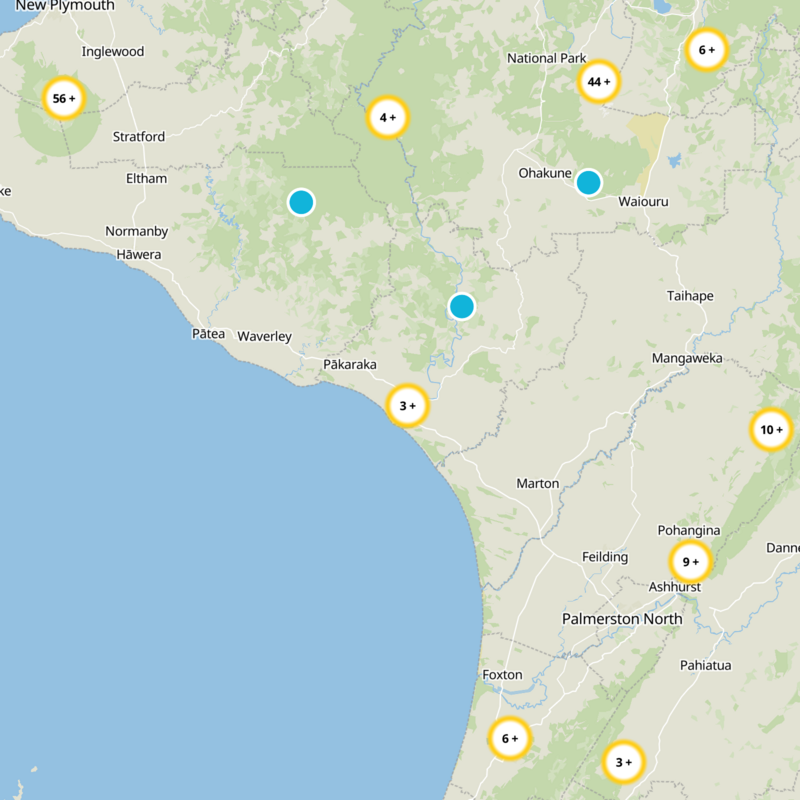Click the Eltham town label
This screenshot has width=800, height=800.
(146, 179)
